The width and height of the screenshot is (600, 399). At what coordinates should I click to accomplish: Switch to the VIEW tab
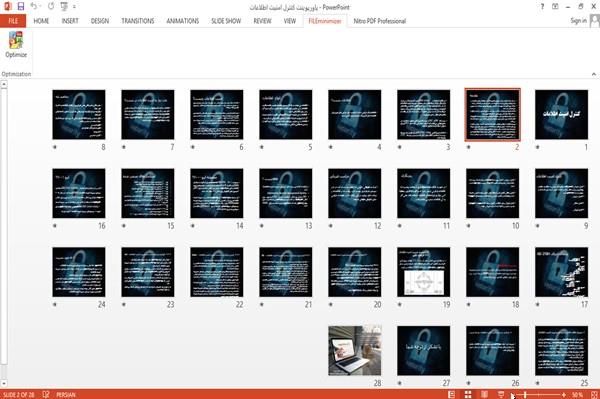coord(290,21)
